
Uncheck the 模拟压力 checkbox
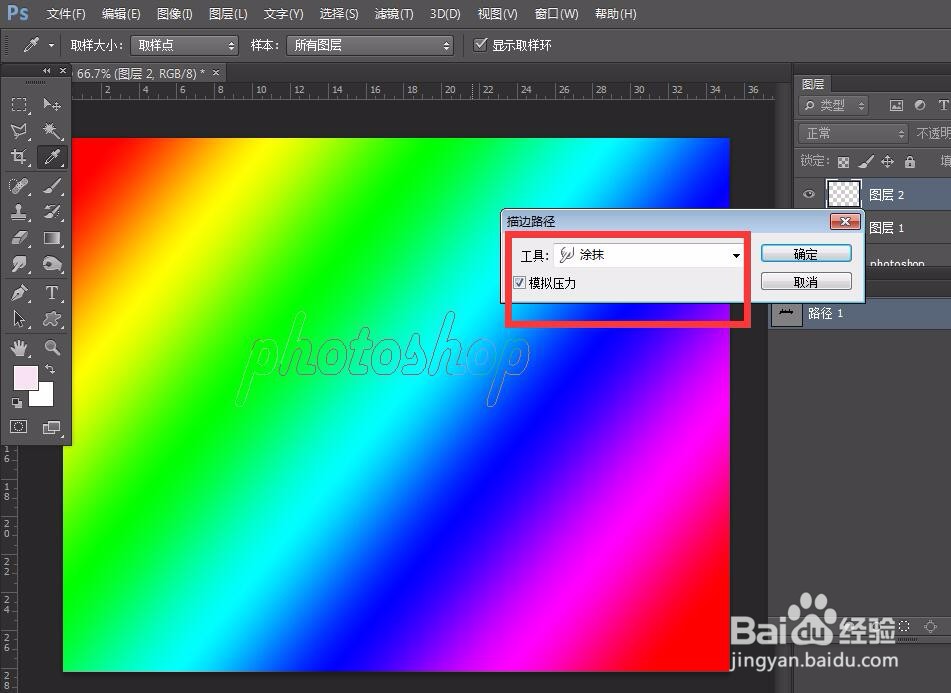pyautogui.click(x=519, y=283)
